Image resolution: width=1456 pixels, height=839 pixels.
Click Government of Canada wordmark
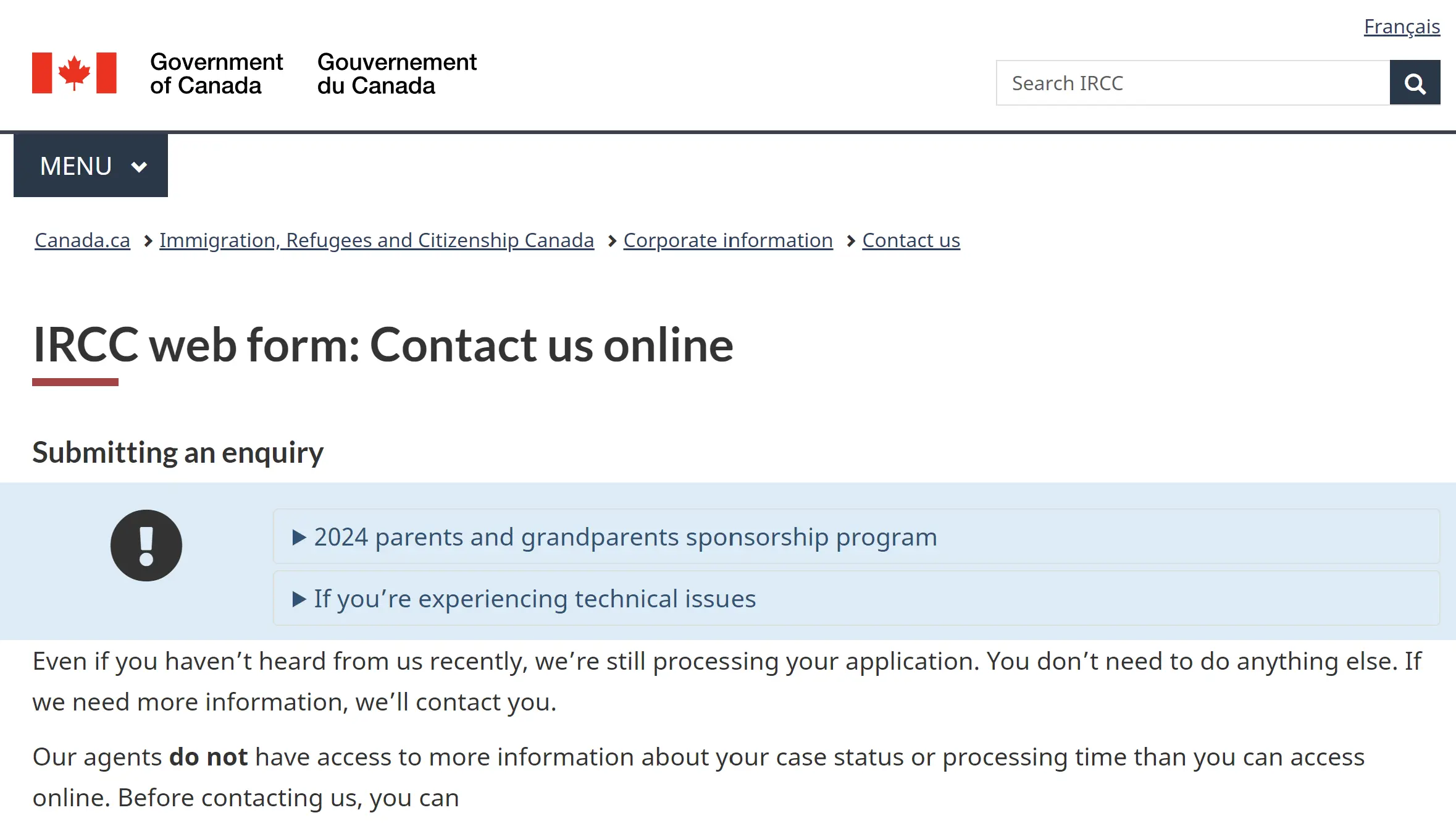(x=216, y=74)
